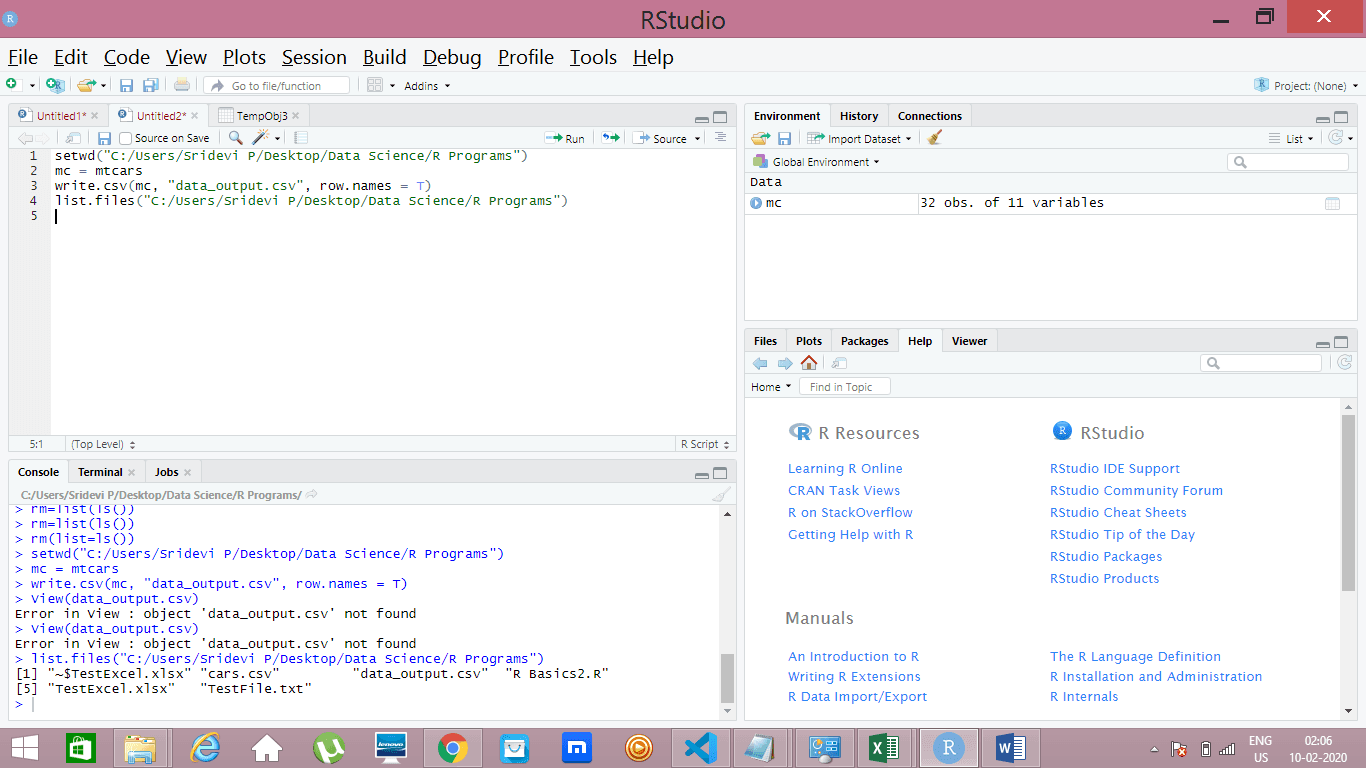Open Find/Replace with the magnifier icon
Image resolution: width=1366 pixels, height=768 pixels.
(236, 138)
